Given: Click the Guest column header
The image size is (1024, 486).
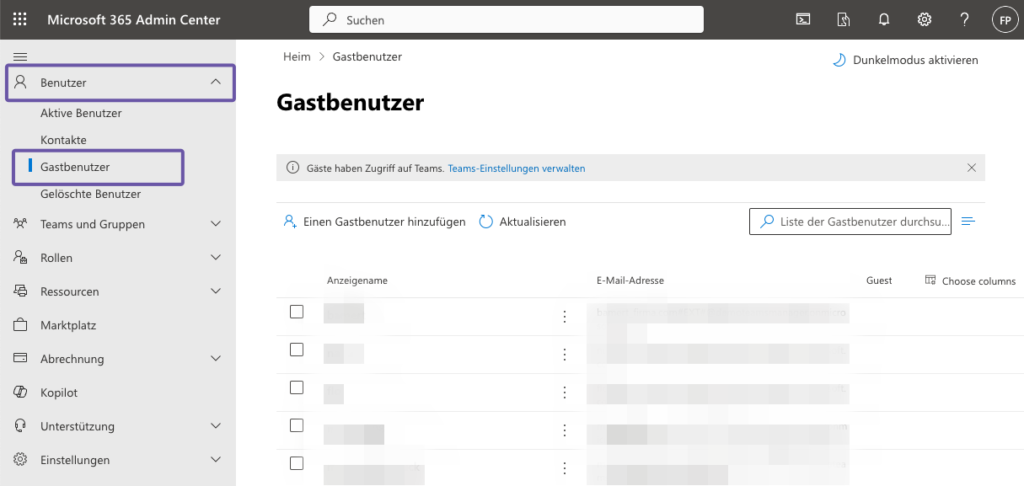Looking at the screenshot, I should pyautogui.click(x=879, y=280).
